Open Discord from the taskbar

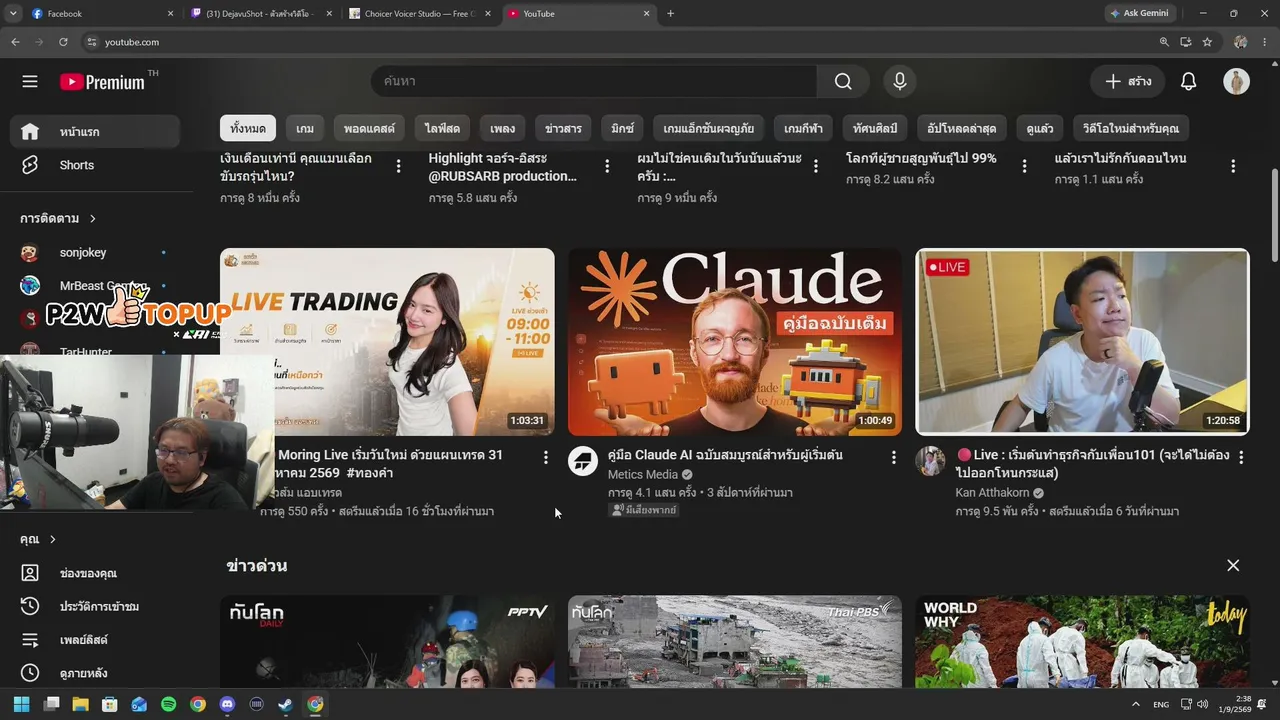click(x=227, y=704)
